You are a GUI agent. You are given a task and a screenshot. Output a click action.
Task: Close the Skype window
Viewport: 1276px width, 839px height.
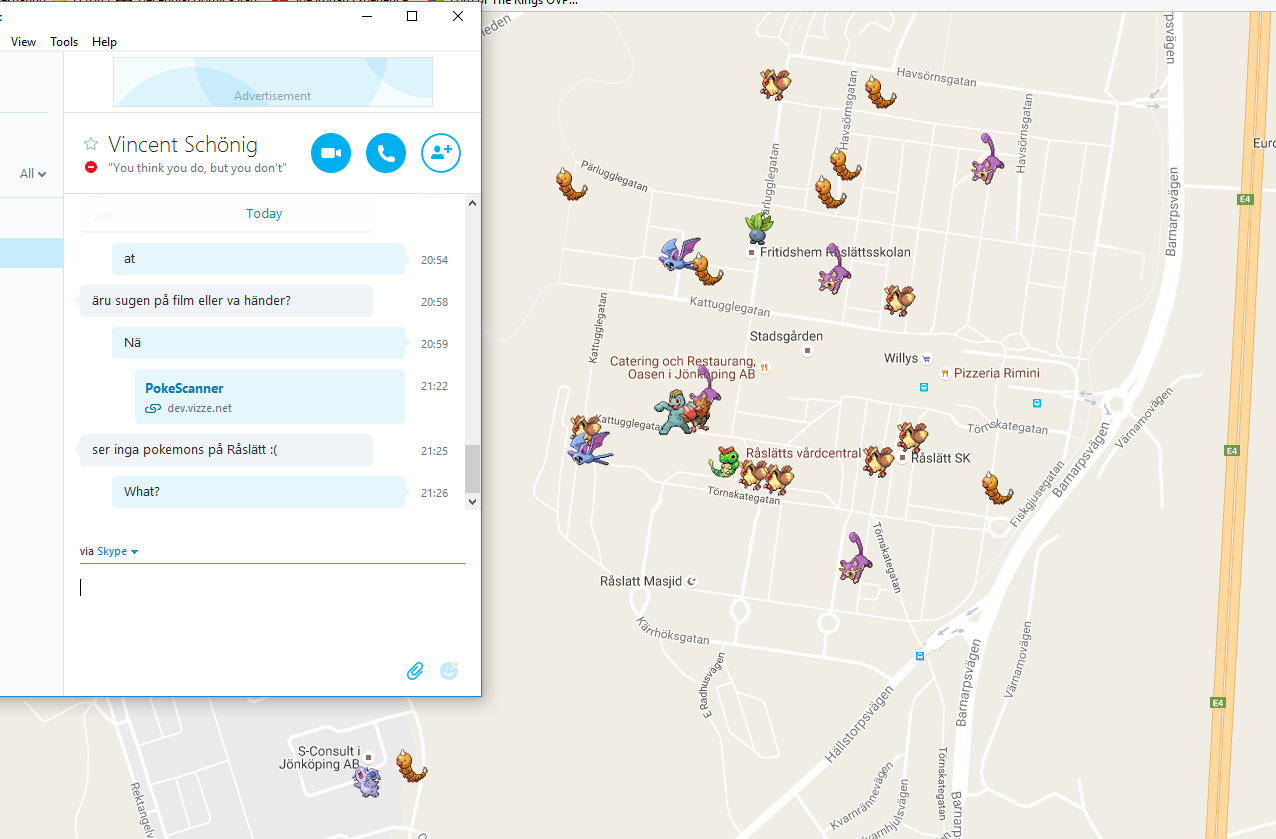click(x=458, y=16)
